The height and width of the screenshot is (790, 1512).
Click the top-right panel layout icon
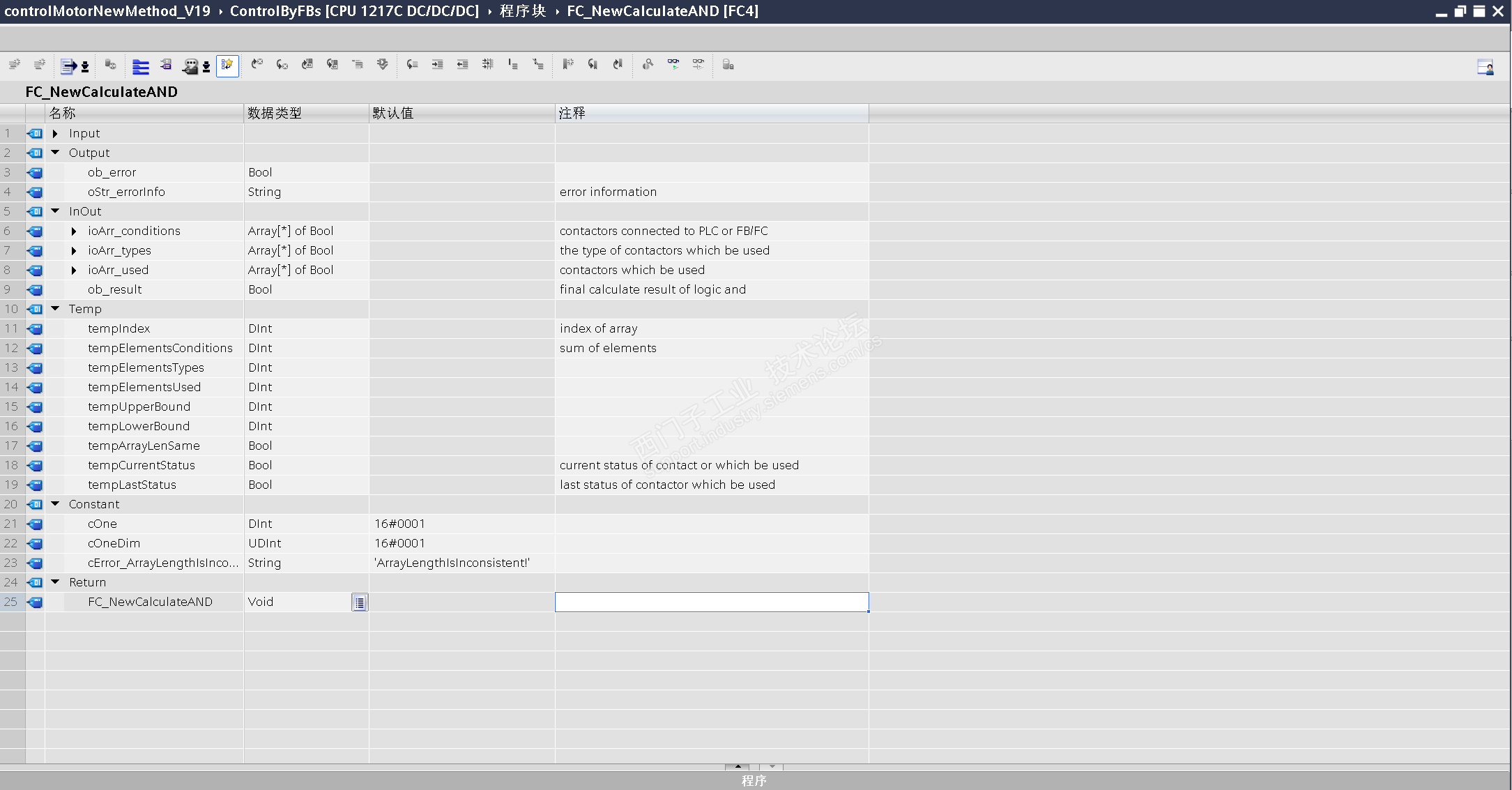click(1485, 67)
